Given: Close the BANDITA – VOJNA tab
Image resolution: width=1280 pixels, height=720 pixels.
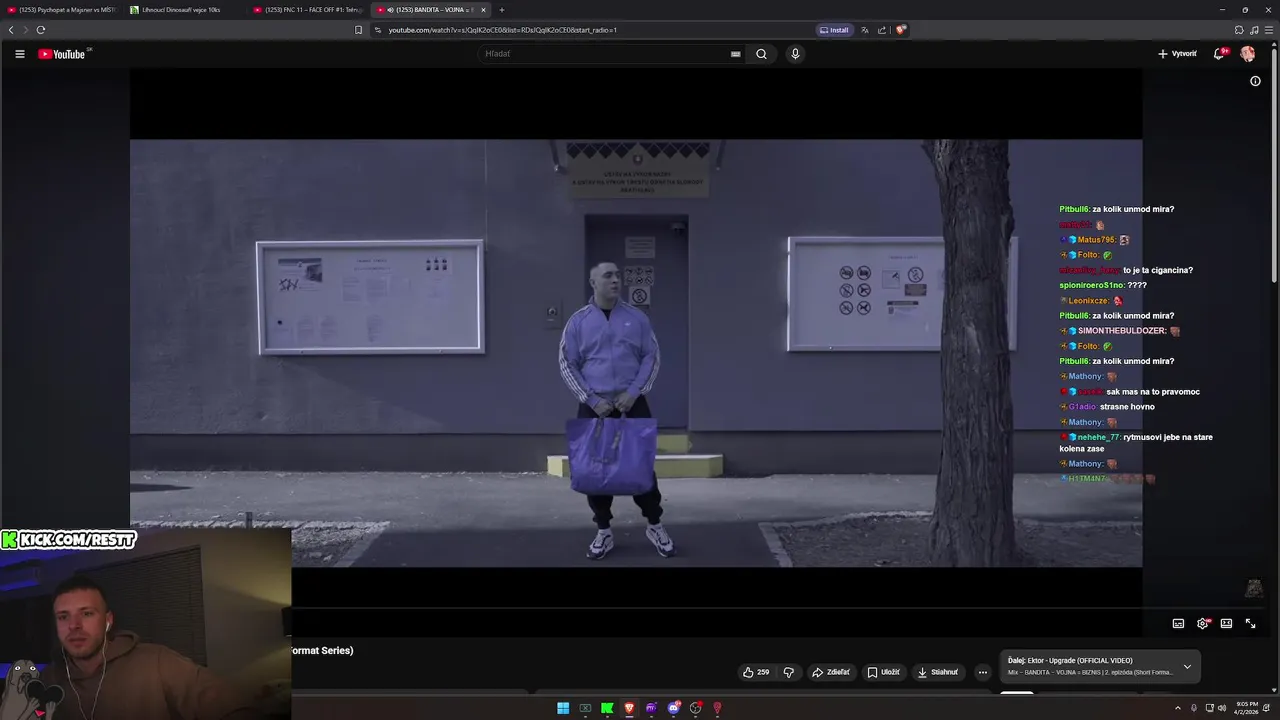Looking at the screenshot, I should point(483,10).
